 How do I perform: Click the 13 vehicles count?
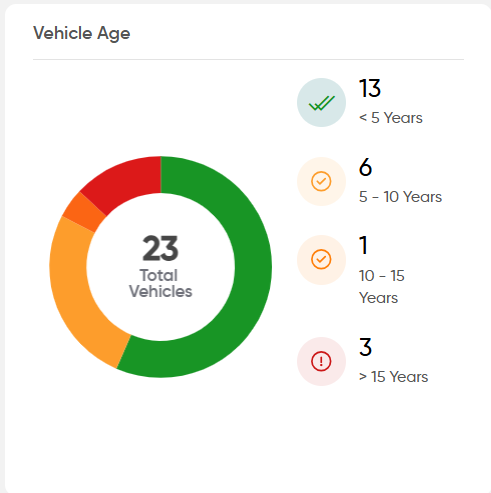(370, 88)
